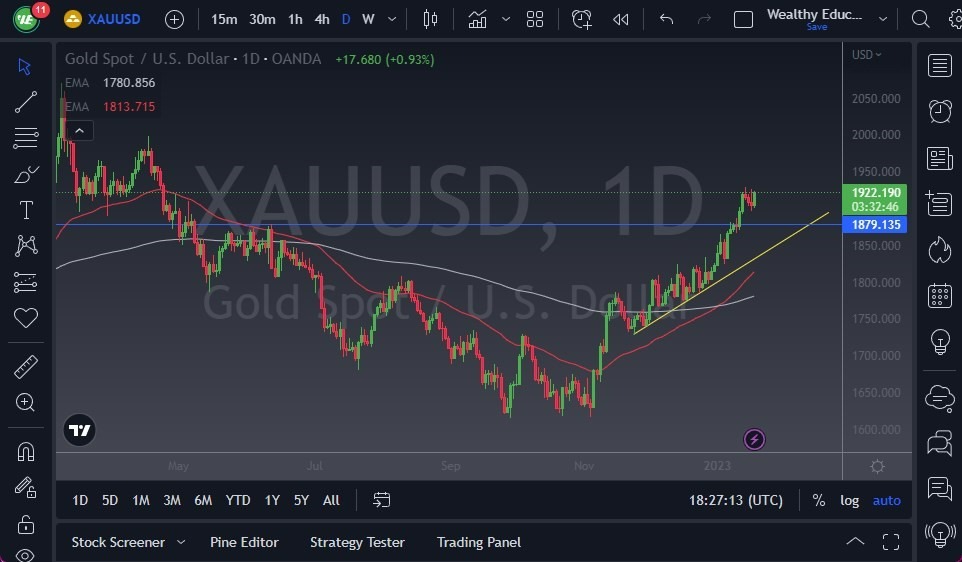Set date range to 3M
The height and width of the screenshot is (562, 962).
click(x=172, y=500)
